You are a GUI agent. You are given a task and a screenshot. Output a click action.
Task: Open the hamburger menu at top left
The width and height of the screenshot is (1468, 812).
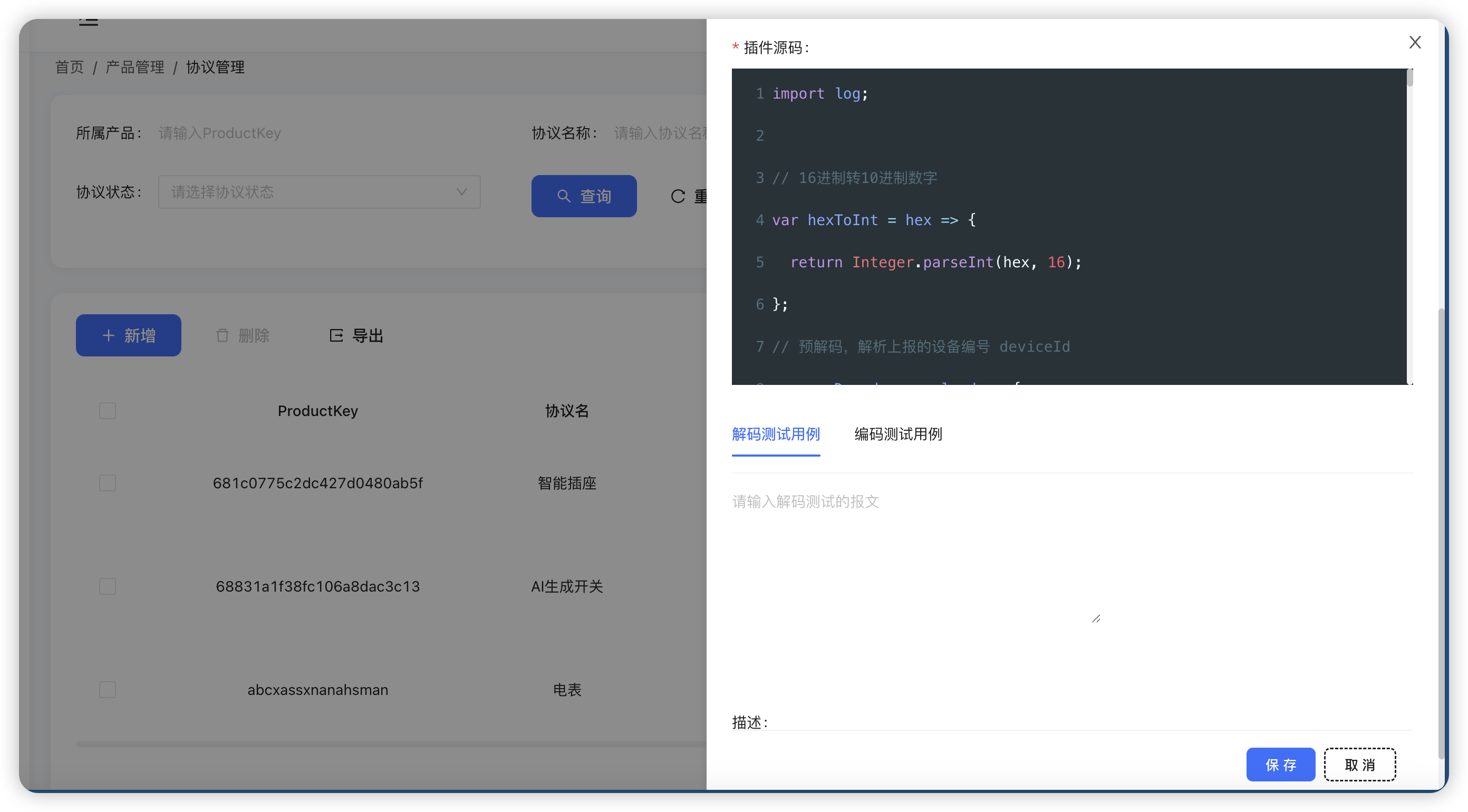point(89,21)
